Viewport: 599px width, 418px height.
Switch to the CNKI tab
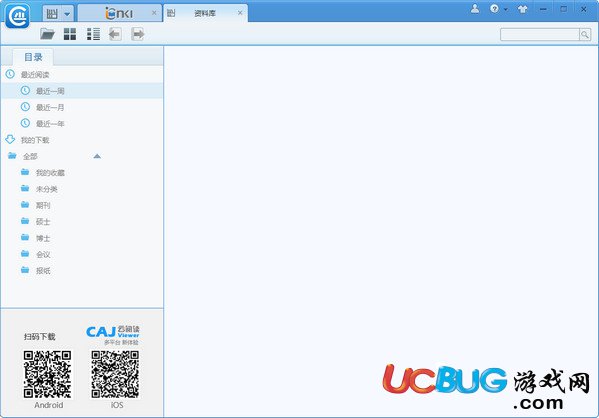[x=119, y=13]
